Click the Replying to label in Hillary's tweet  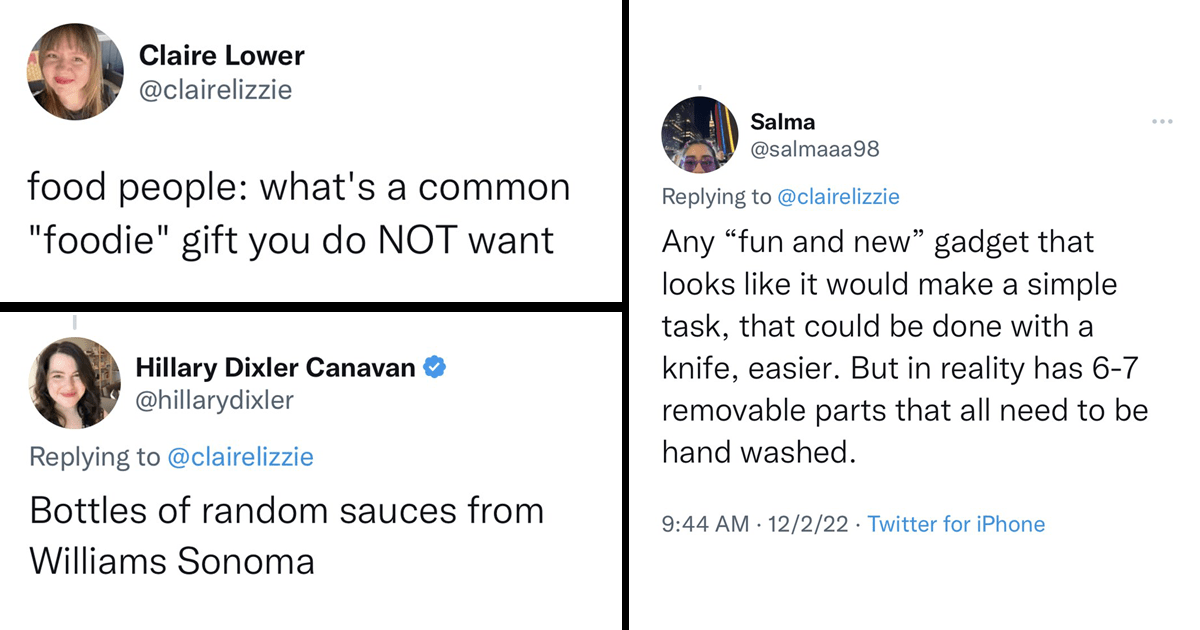(95, 457)
